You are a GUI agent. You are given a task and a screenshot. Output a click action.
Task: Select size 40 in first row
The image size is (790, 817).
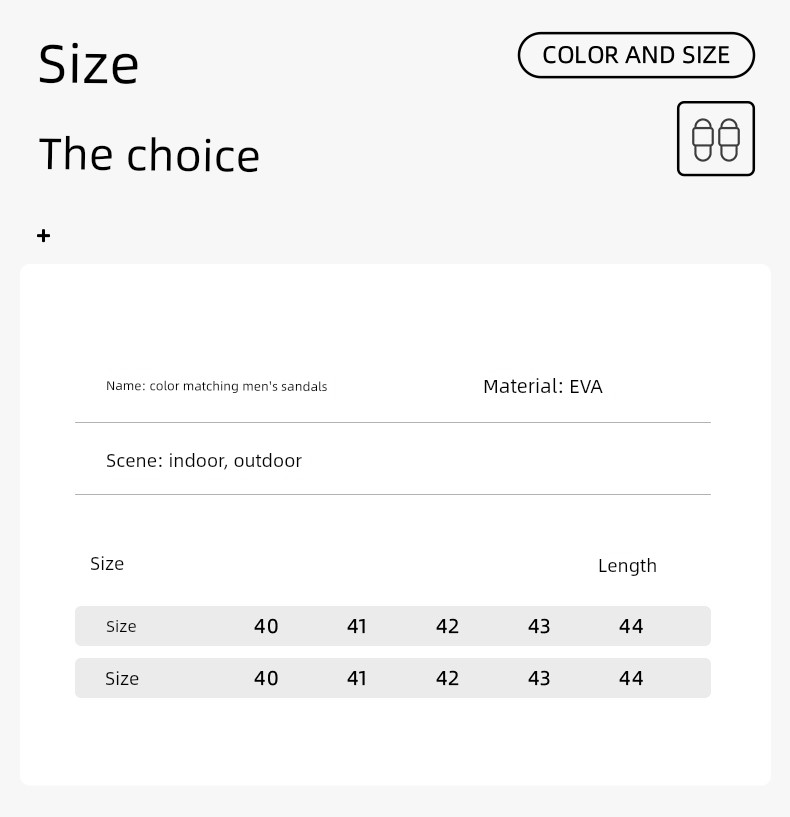pos(266,626)
